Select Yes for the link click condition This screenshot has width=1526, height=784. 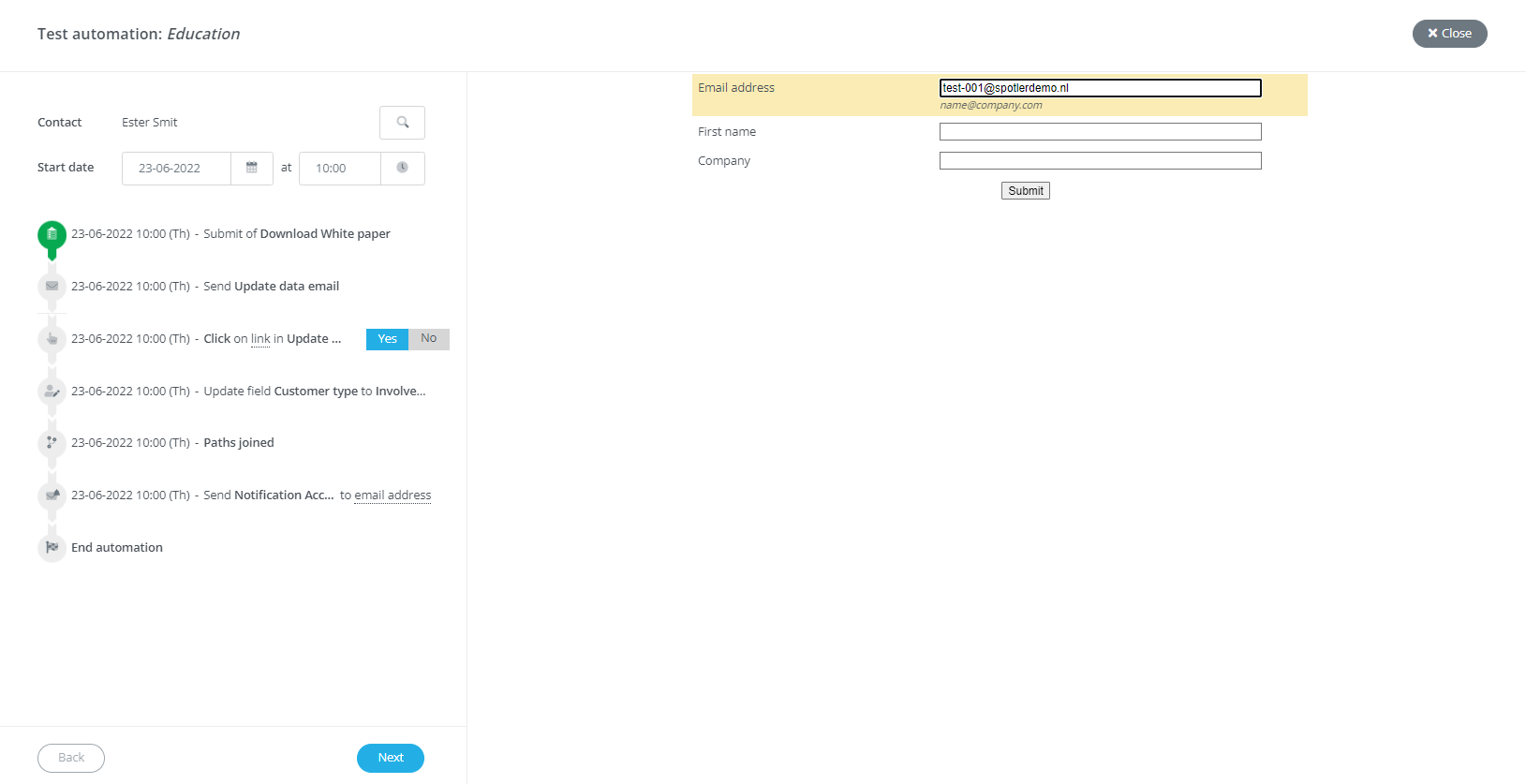(x=387, y=339)
